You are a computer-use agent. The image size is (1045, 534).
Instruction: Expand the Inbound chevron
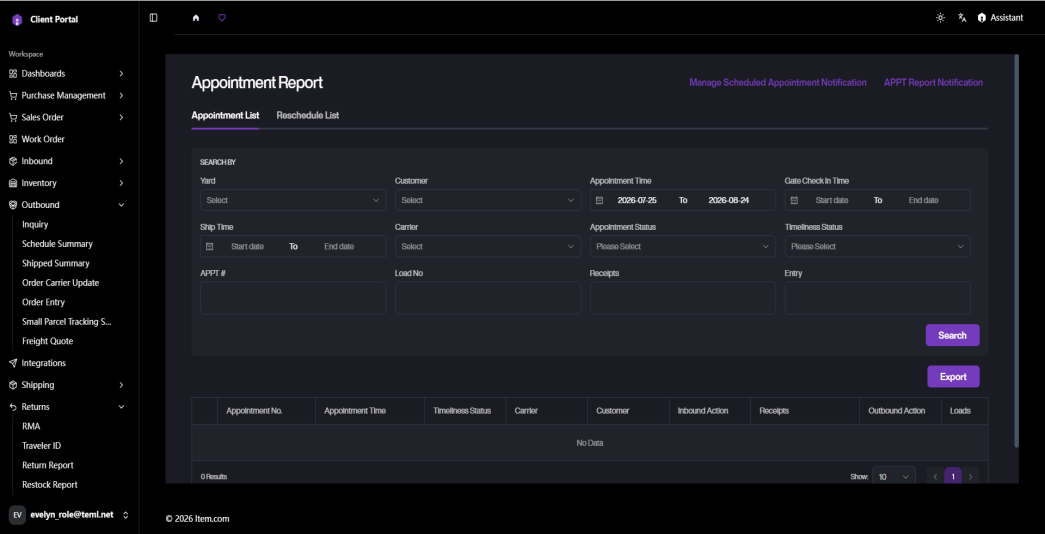(121, 161)
